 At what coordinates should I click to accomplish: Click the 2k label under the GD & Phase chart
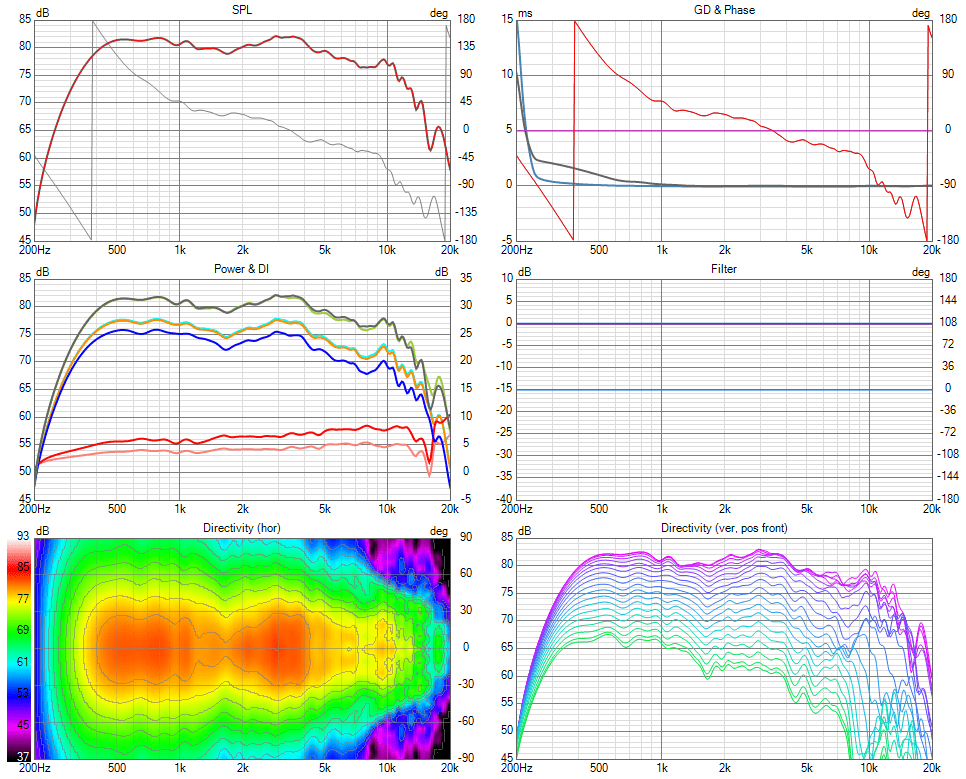tap(724, 250)
